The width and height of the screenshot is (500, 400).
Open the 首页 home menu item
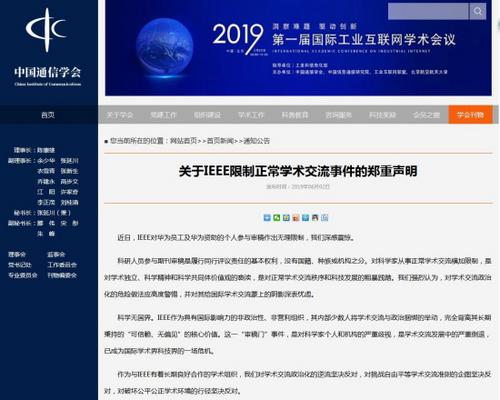(x=48, y=115)
